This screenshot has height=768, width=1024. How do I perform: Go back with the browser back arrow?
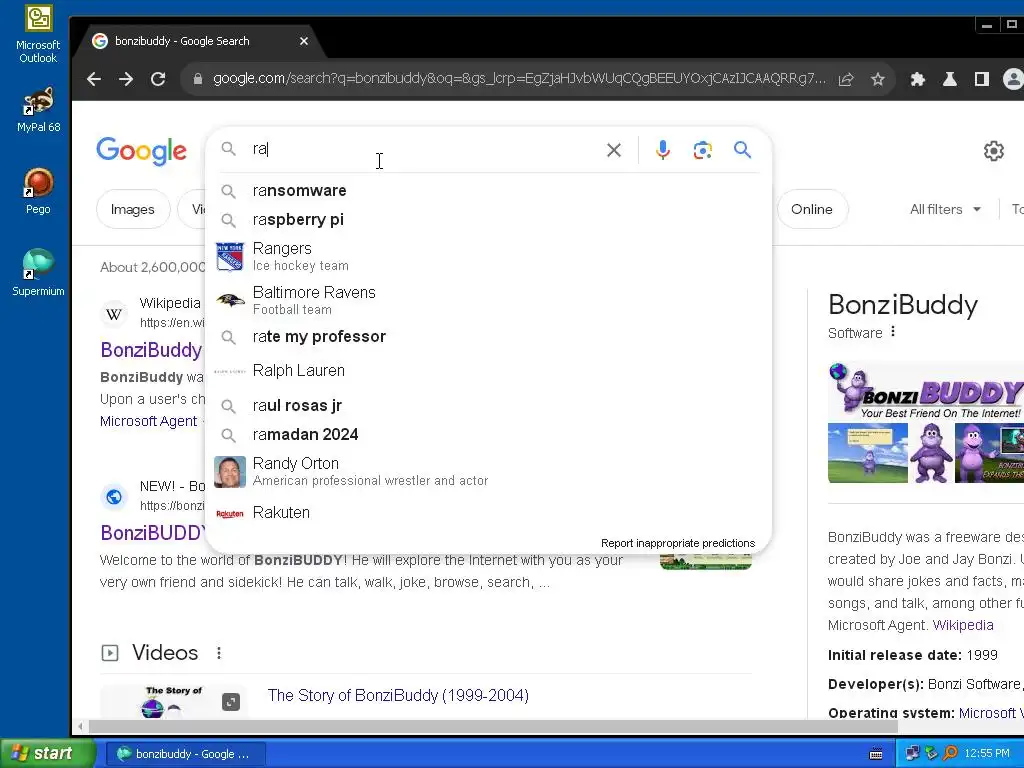94,79
